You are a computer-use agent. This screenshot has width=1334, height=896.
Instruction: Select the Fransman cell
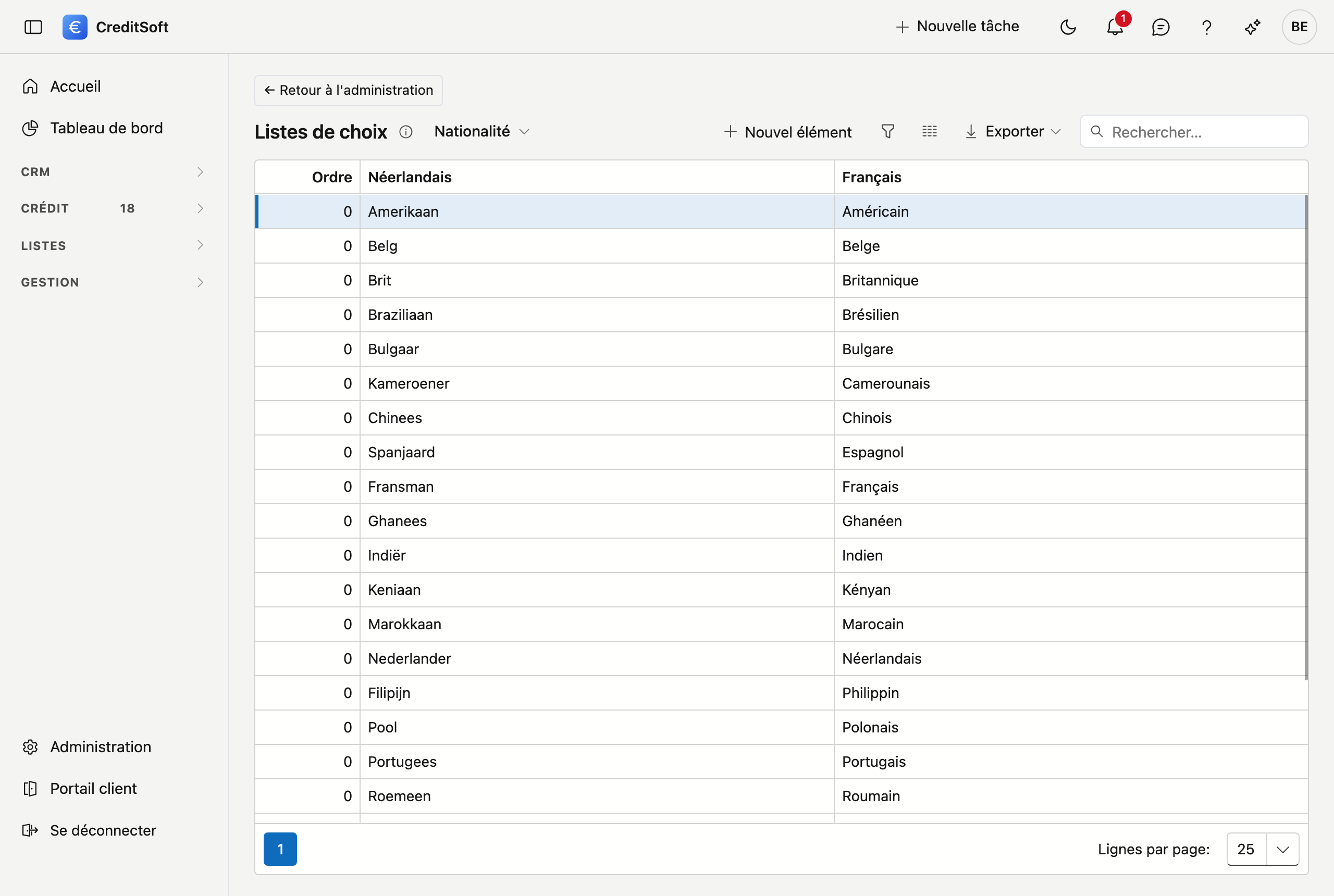click(x=597, y=487)
